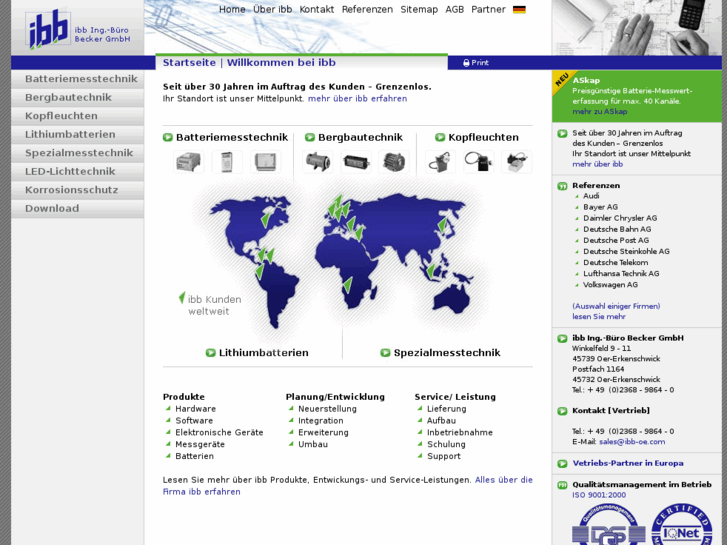The image size is (727, 545).
Task: Click green arrow icon beside Lithiumbatterien heading
Action: pyautogui.click(x=210, y=353)
